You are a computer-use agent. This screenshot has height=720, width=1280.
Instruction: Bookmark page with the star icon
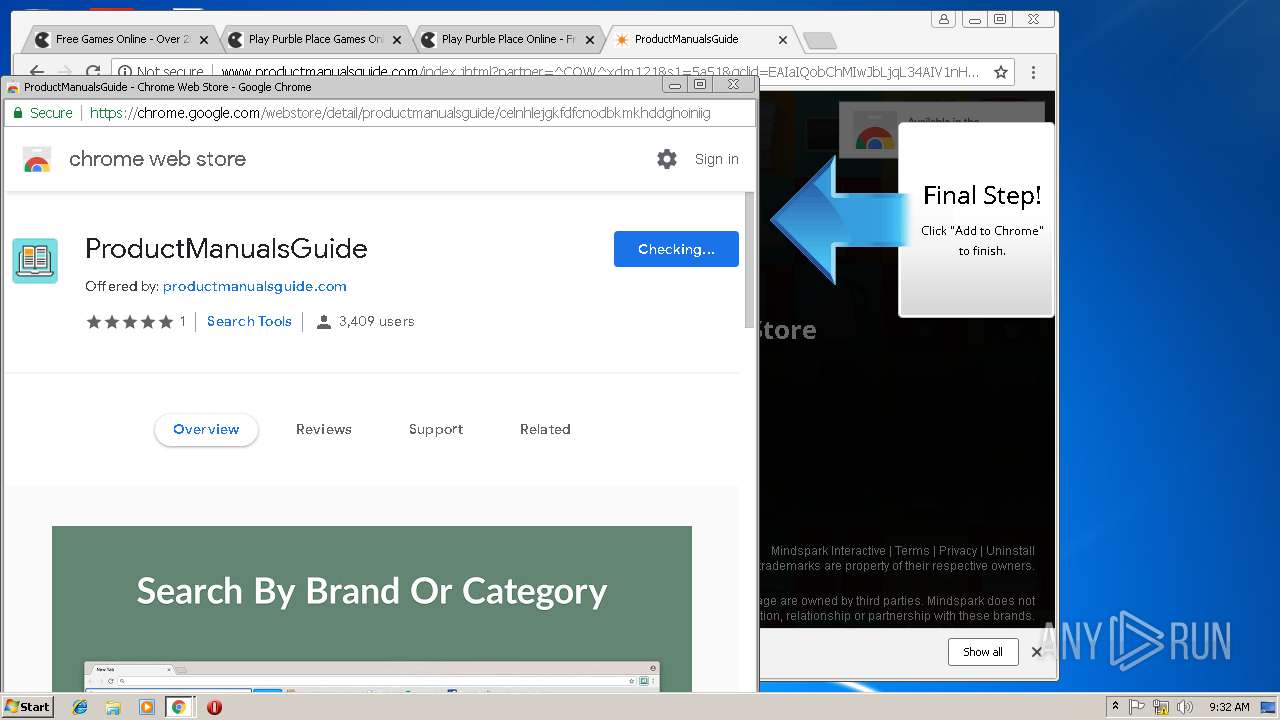pyautogui.click(x=1001, y=72)
